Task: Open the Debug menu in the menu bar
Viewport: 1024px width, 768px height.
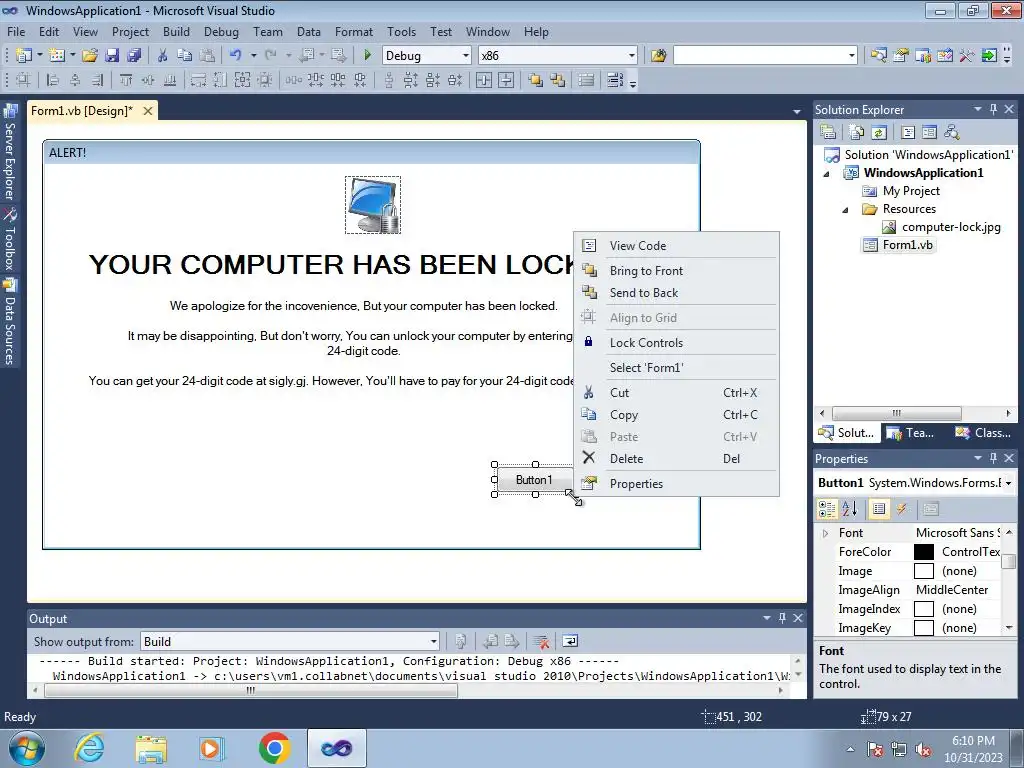Action: (x=221, y=31)
